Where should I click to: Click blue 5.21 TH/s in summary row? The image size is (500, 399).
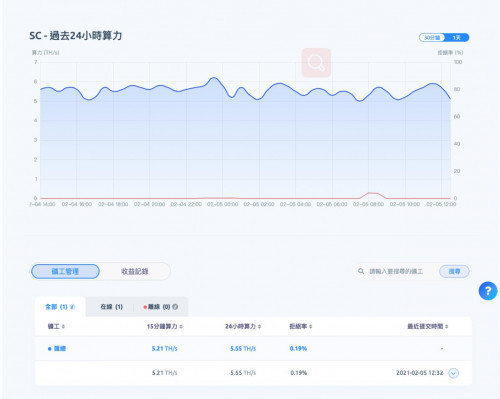[165, 349]
